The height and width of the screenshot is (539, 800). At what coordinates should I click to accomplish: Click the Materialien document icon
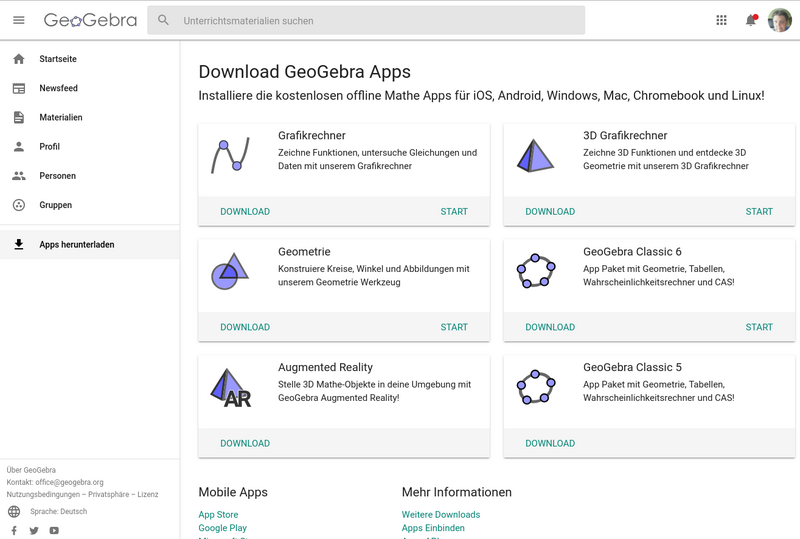(x=19, y=117)
